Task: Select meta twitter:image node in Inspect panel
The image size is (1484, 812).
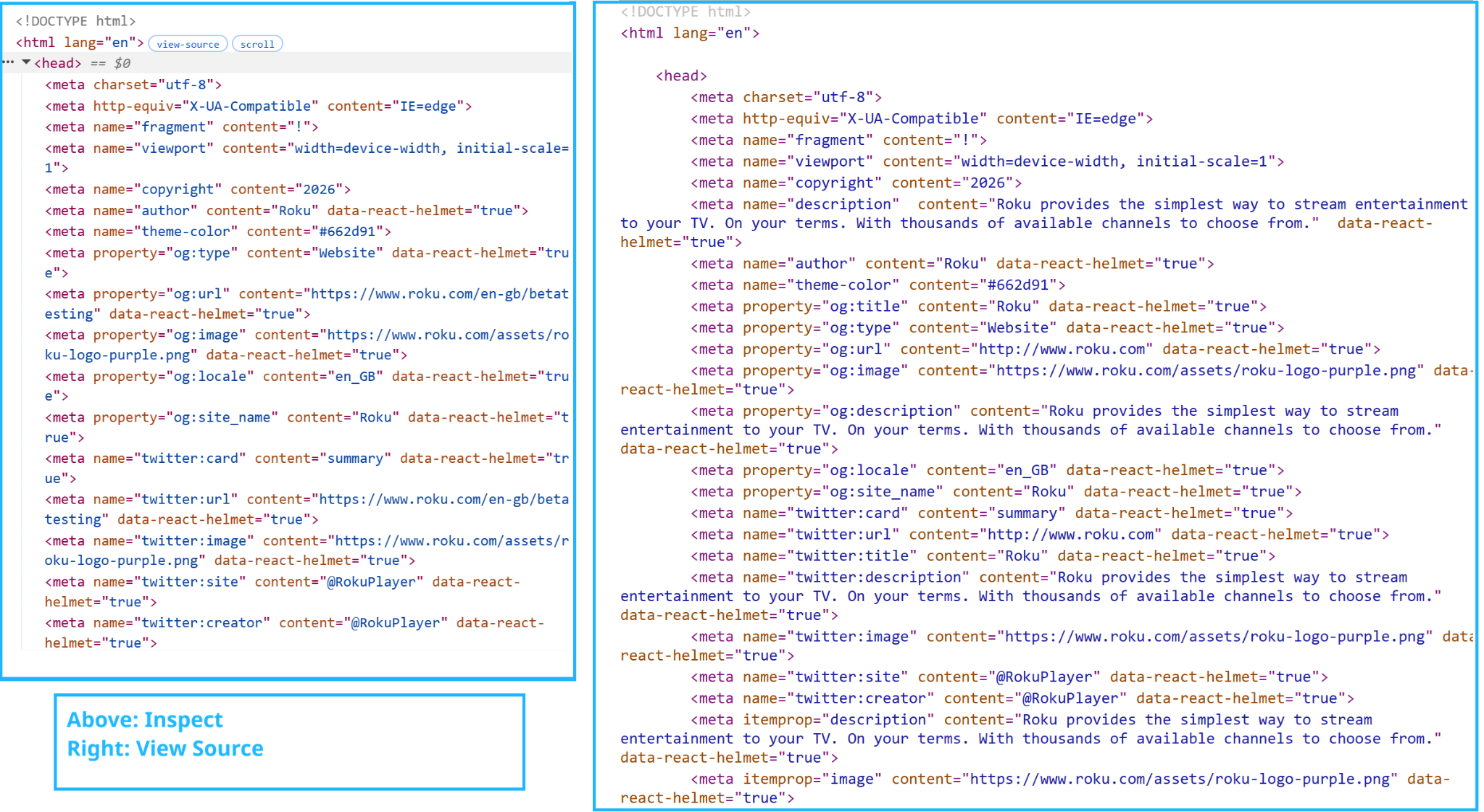Action: coord(307,551)
